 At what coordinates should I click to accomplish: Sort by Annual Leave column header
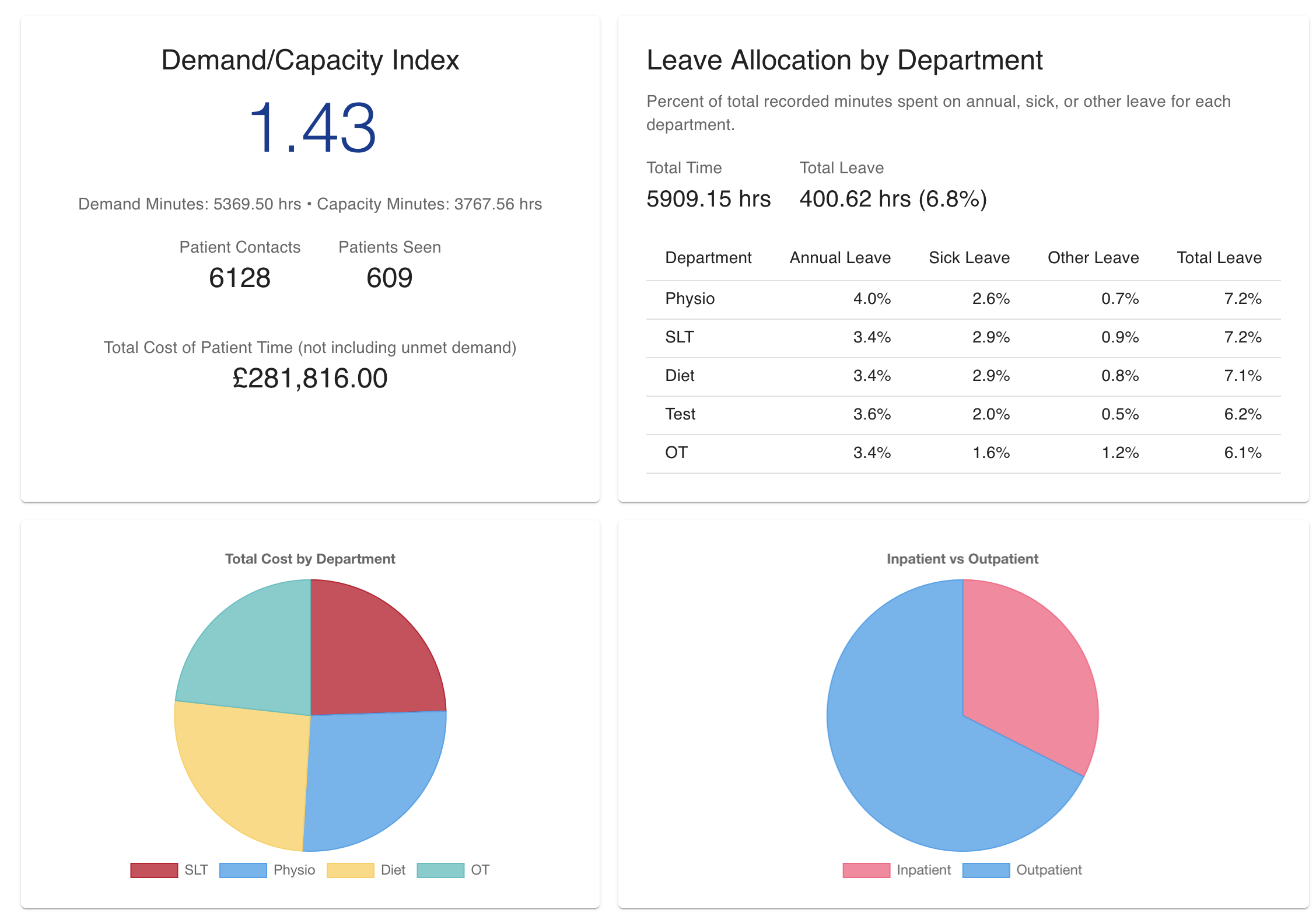tap(839, 258)
